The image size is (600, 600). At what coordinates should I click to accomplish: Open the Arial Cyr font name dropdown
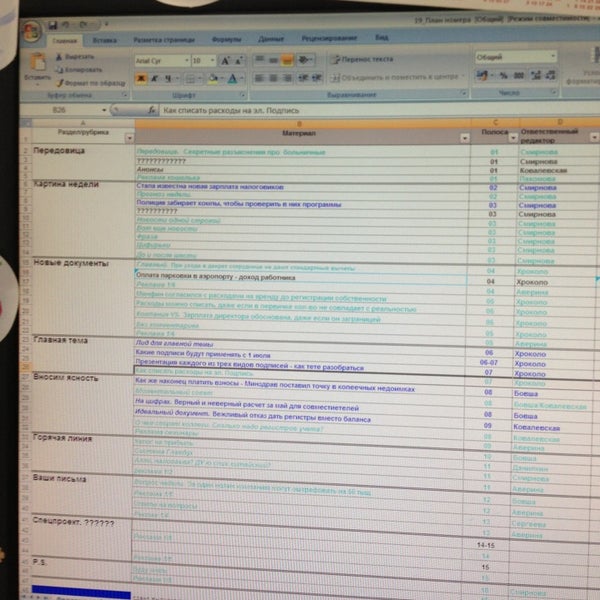(187, 60)
